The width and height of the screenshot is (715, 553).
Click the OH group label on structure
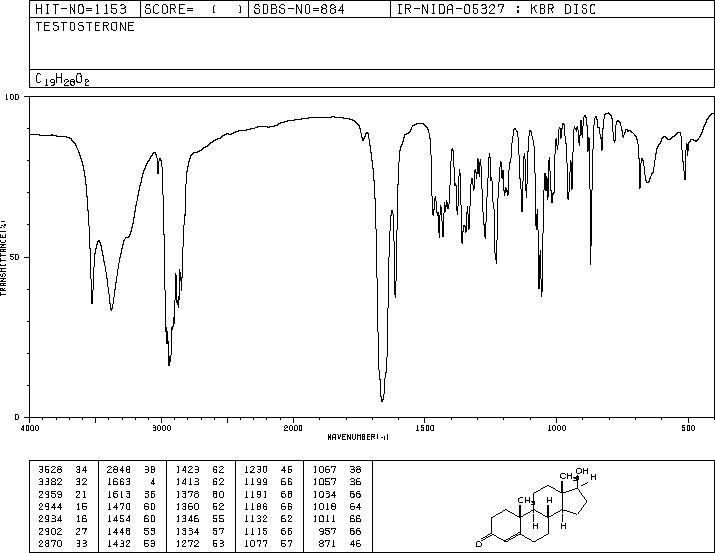point(582,470)
